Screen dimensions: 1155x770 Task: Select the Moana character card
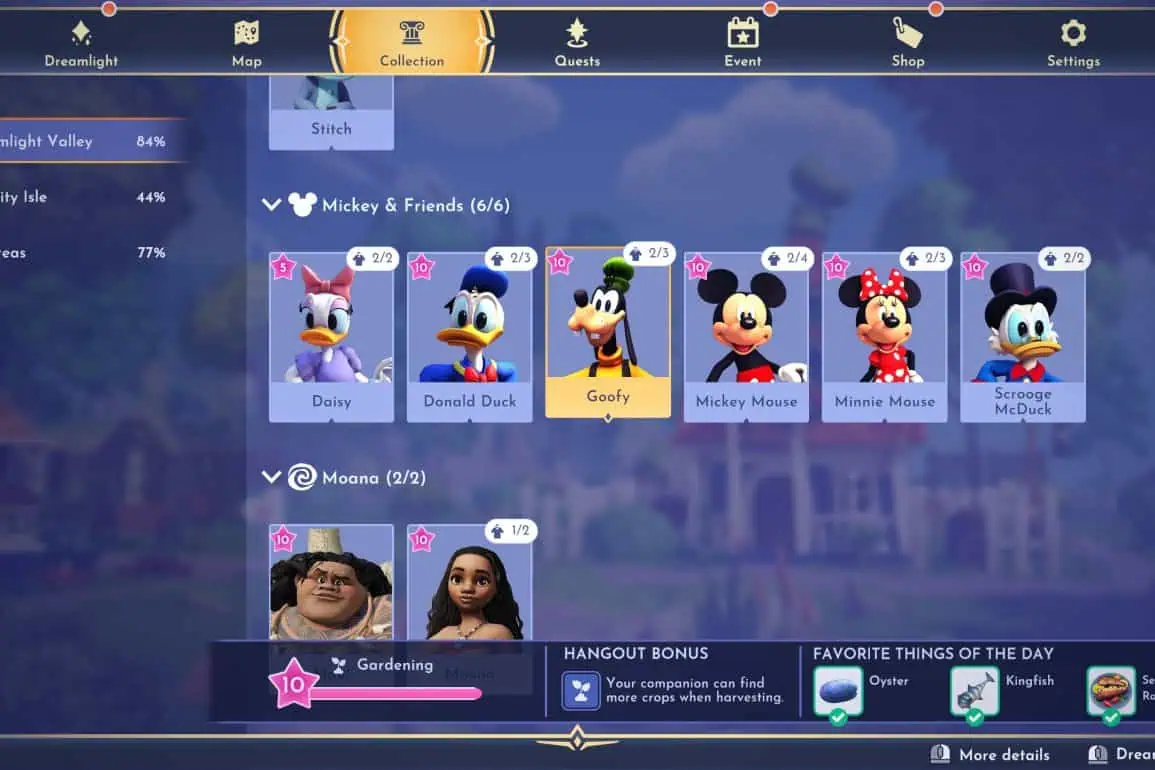coord(469,582)
